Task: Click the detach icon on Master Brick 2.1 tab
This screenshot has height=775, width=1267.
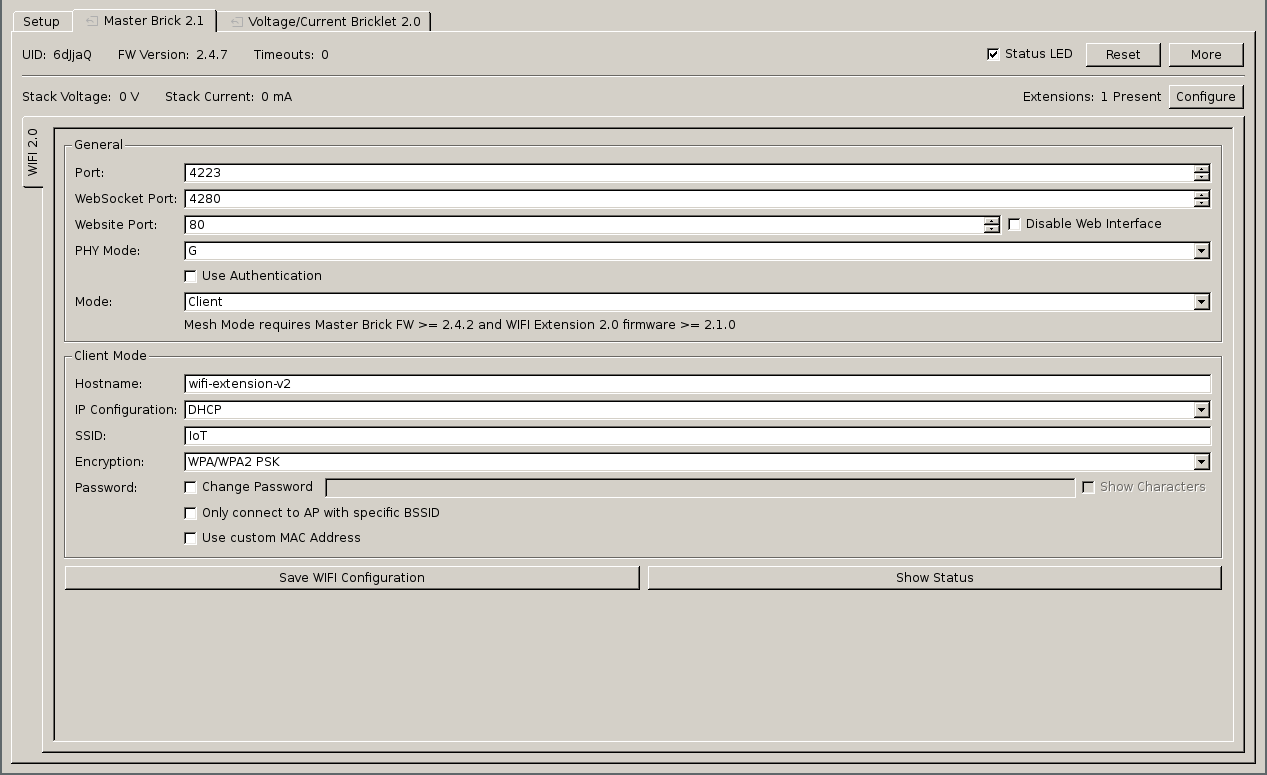Action: (91, 20)
